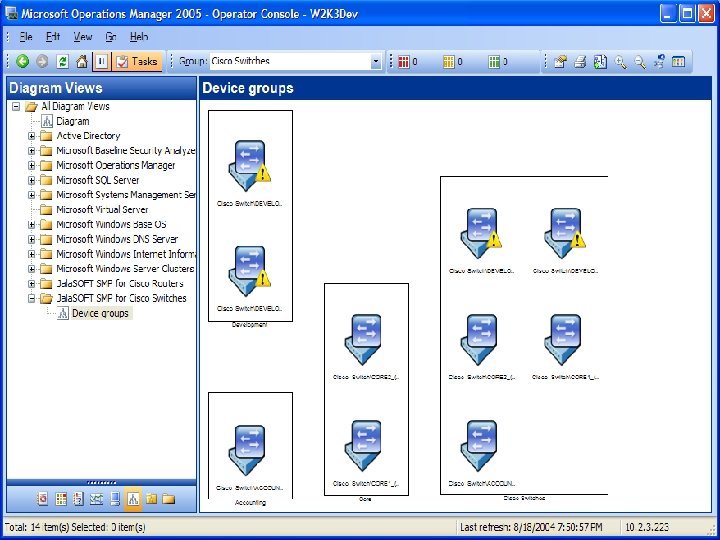This screenshot has width=720, height=540.
Task: Select ACCOUN switch in Cisco Switches group
Action: coord(481,446)
